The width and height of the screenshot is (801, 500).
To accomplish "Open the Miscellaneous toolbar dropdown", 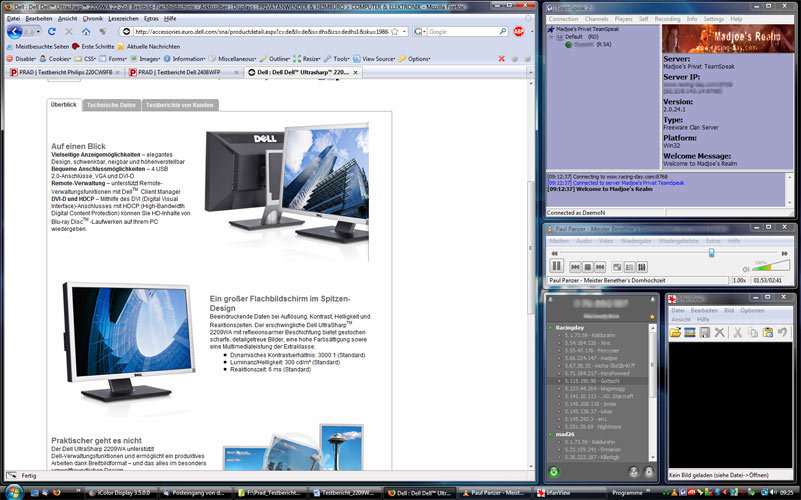I will click(x=232, y=59).
